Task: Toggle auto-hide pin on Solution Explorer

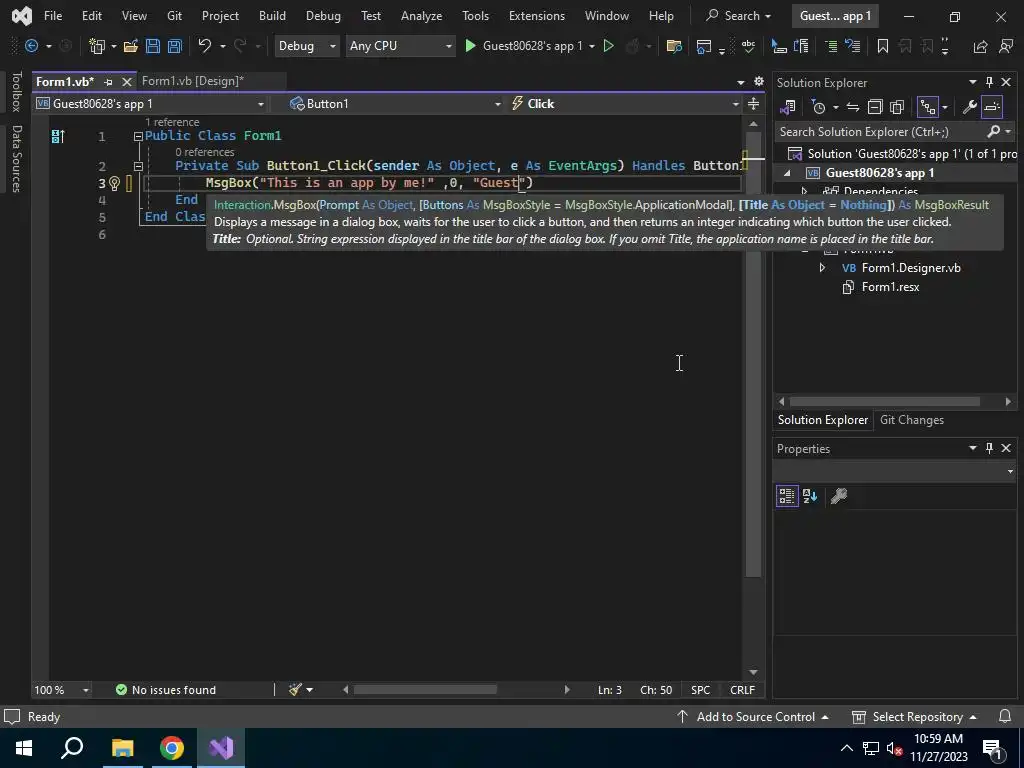Action: click(x=989, y=82)
